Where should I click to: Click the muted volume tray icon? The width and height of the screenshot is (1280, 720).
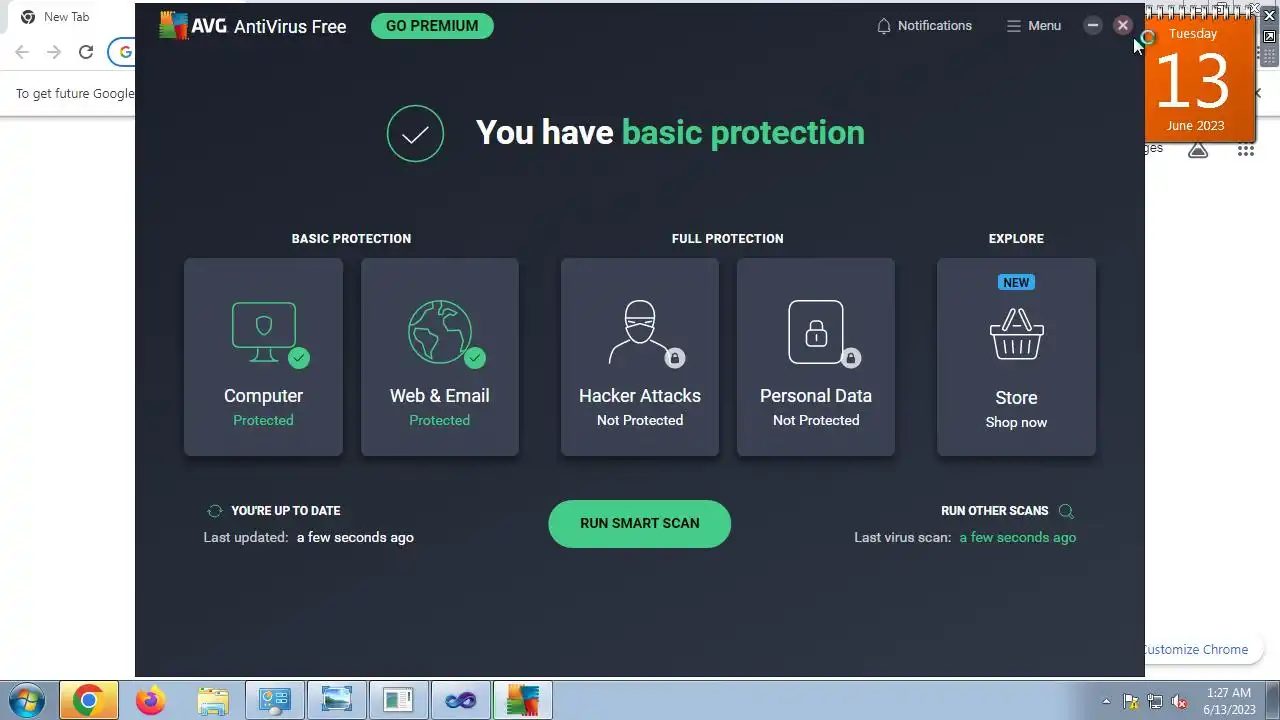tap(1180, 702)
